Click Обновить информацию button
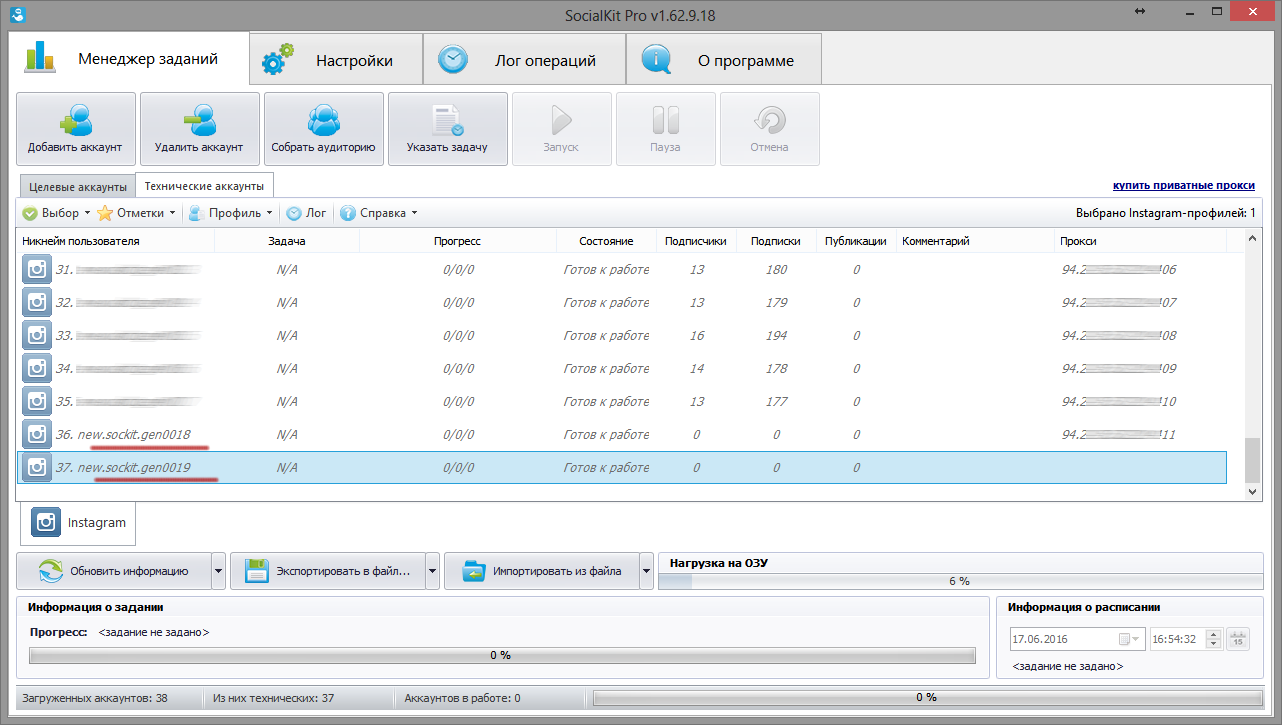This screenshot has height=725, width=1282. (114, 571)
